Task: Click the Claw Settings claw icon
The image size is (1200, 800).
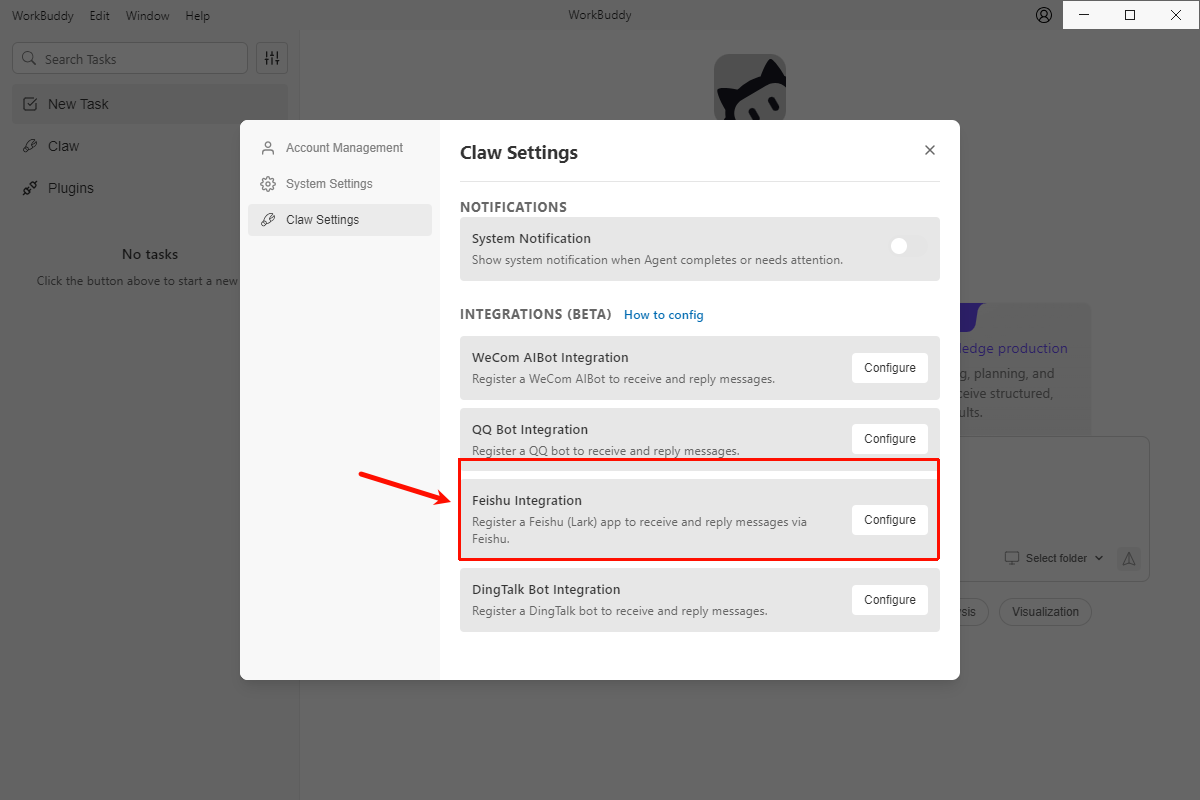Action: point(268,220)
